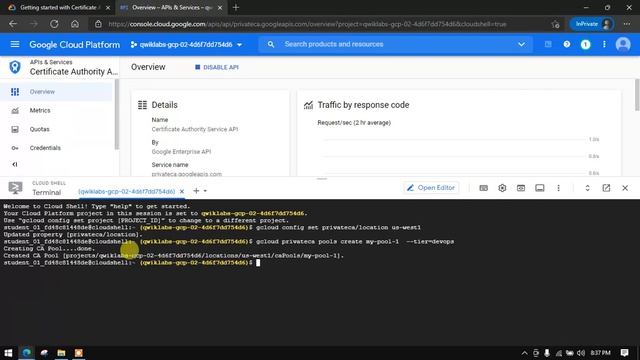Maximize Cloud Shell panel with arrows icon
The image size is (640, 360).
(587, 188)
